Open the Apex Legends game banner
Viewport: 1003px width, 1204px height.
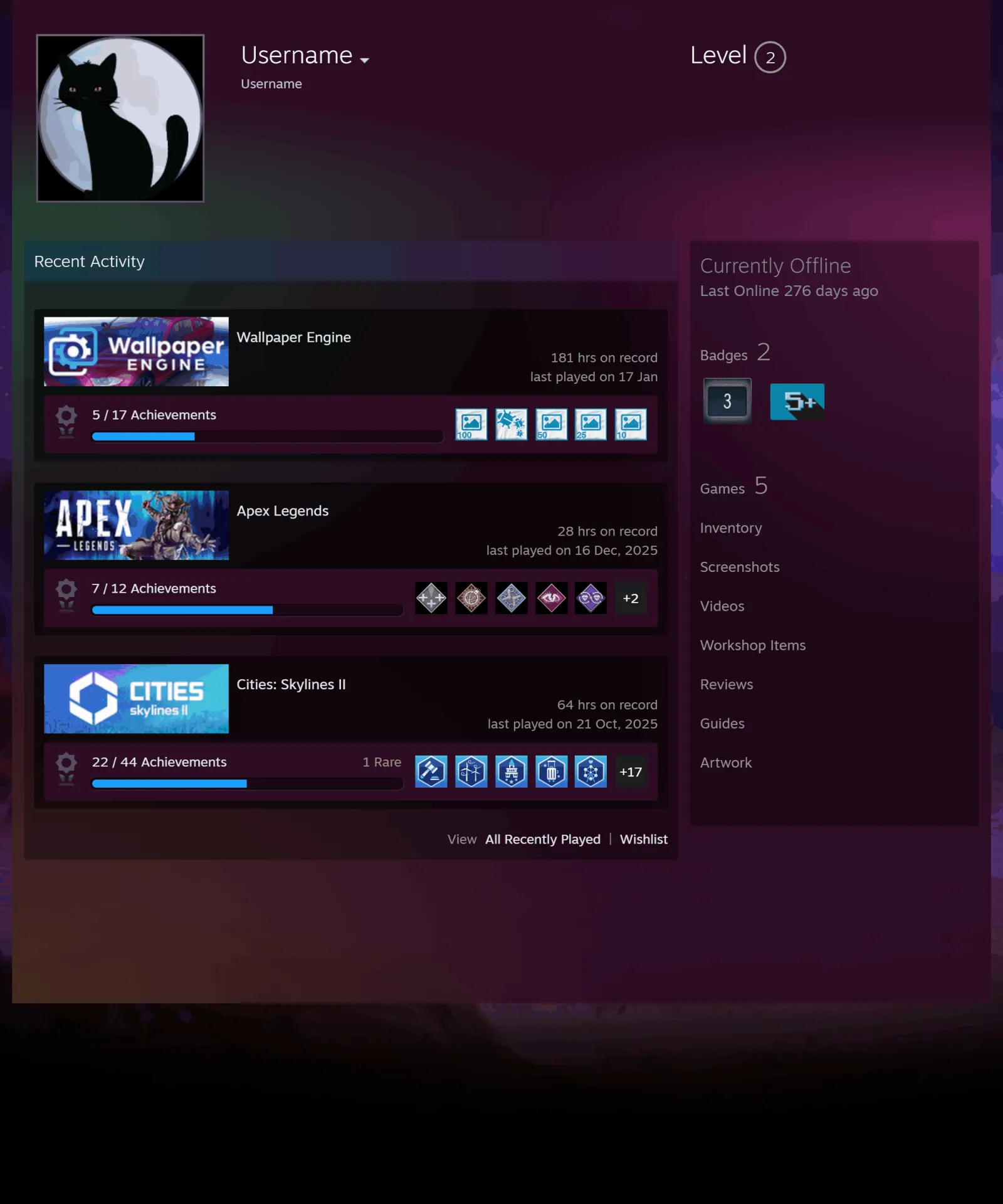click(136, 525)
